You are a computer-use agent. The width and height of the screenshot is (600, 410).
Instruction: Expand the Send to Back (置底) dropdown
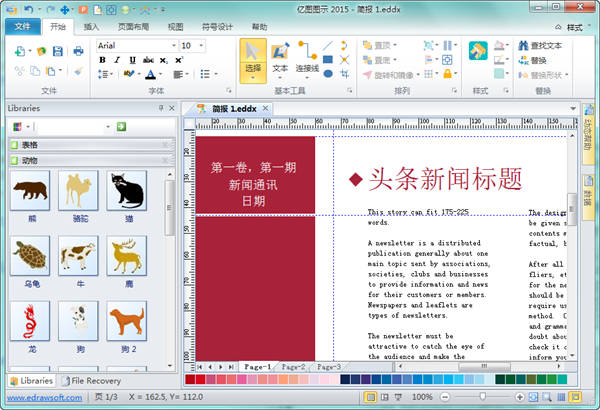tap(395, 60)
